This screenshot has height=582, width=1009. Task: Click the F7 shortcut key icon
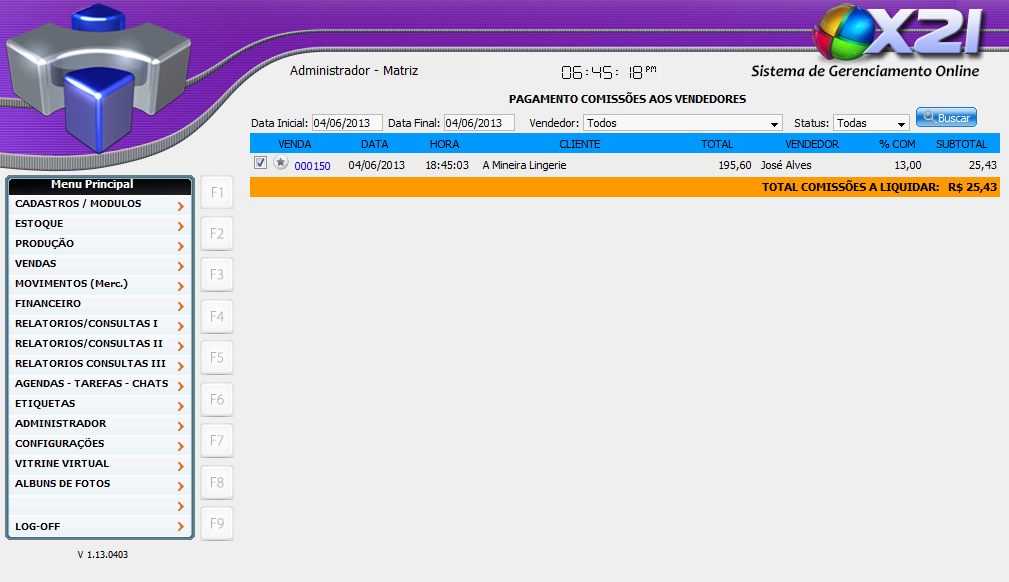217,441
